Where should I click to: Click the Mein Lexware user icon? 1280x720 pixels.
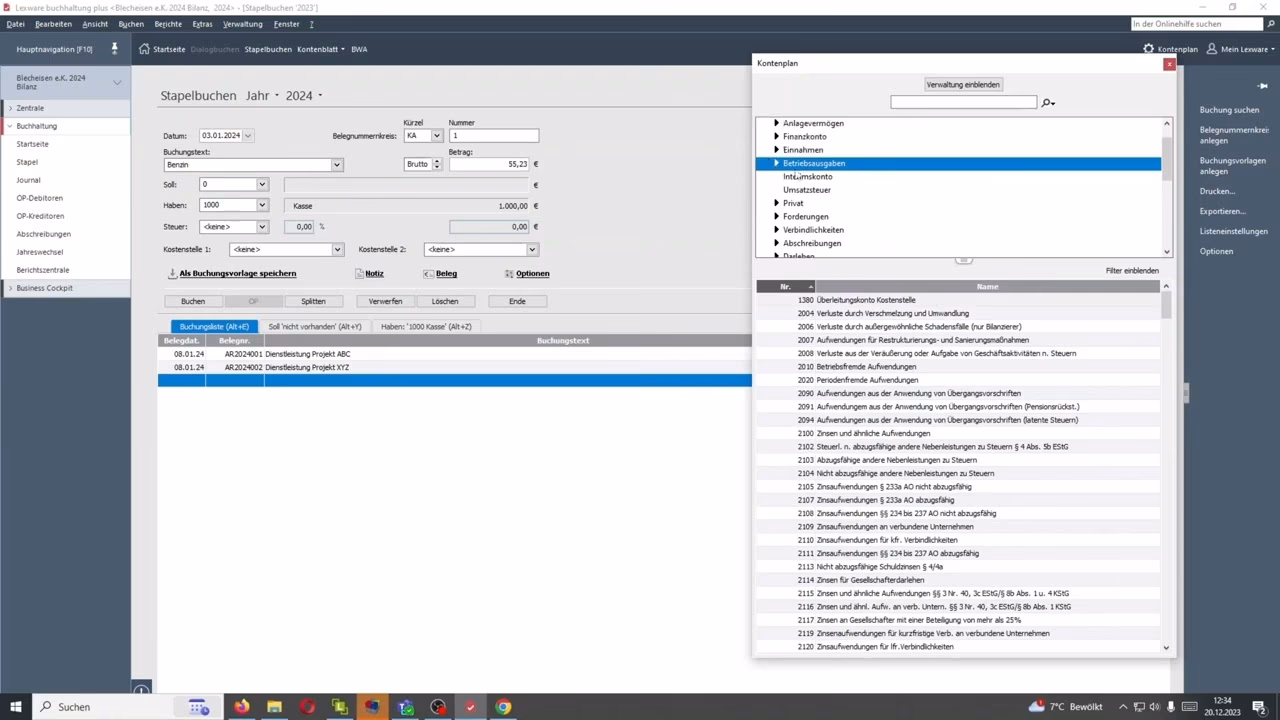(1210, 48)
